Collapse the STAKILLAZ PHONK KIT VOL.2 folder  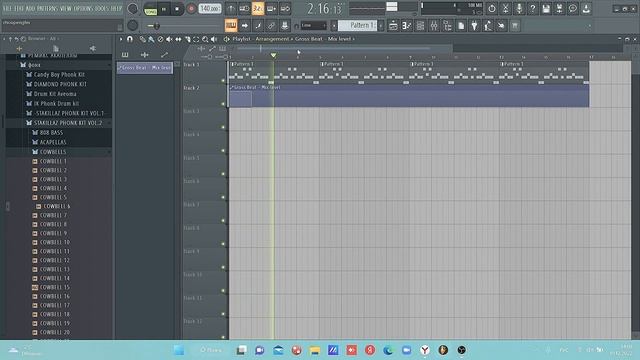[68, 123]
